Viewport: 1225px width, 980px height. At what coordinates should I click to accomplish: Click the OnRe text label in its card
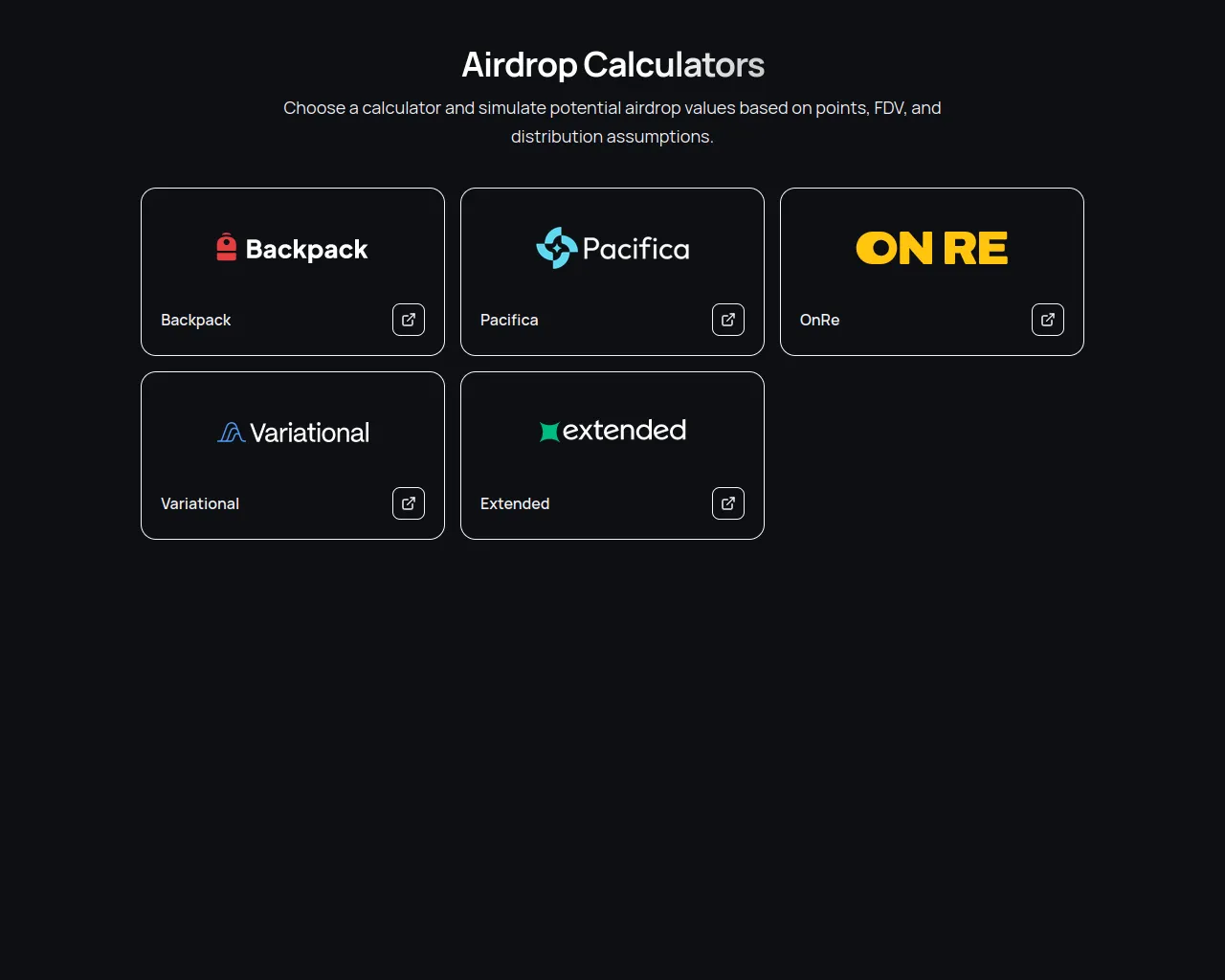pyautogui.click(x=819, y=320)
